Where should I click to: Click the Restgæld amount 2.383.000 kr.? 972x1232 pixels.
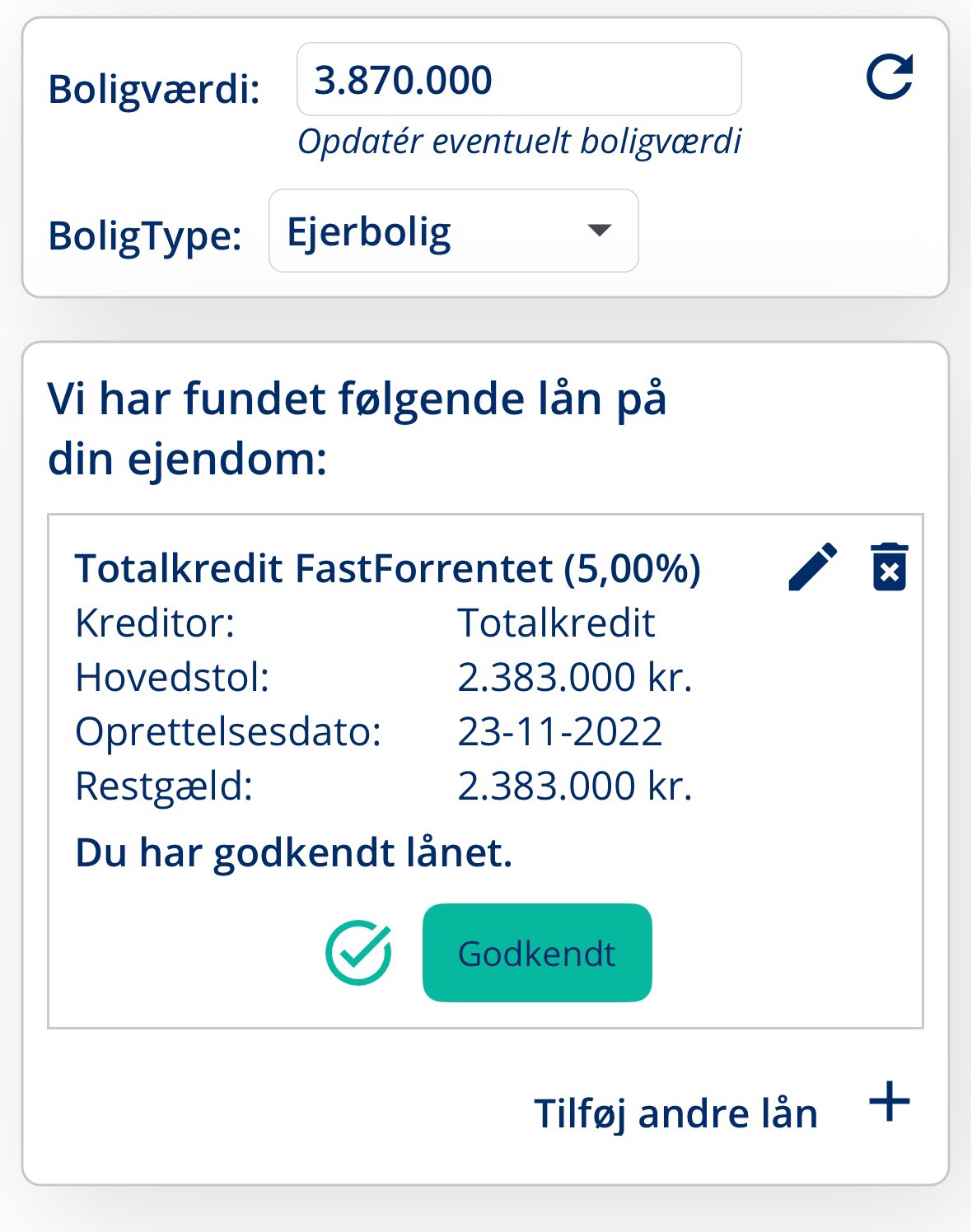coord(574,786)
